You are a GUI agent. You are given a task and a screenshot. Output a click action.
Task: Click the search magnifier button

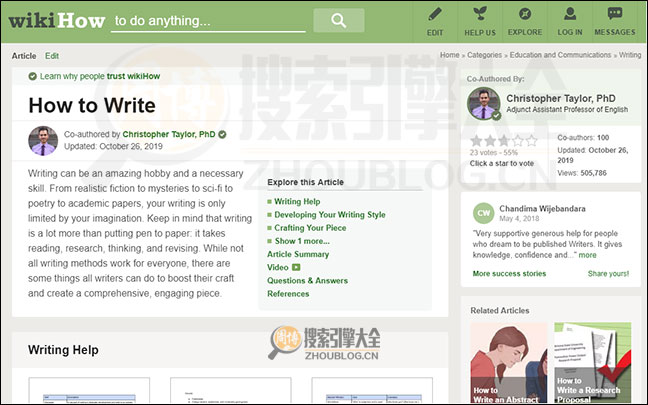click(x=338, y=20)
